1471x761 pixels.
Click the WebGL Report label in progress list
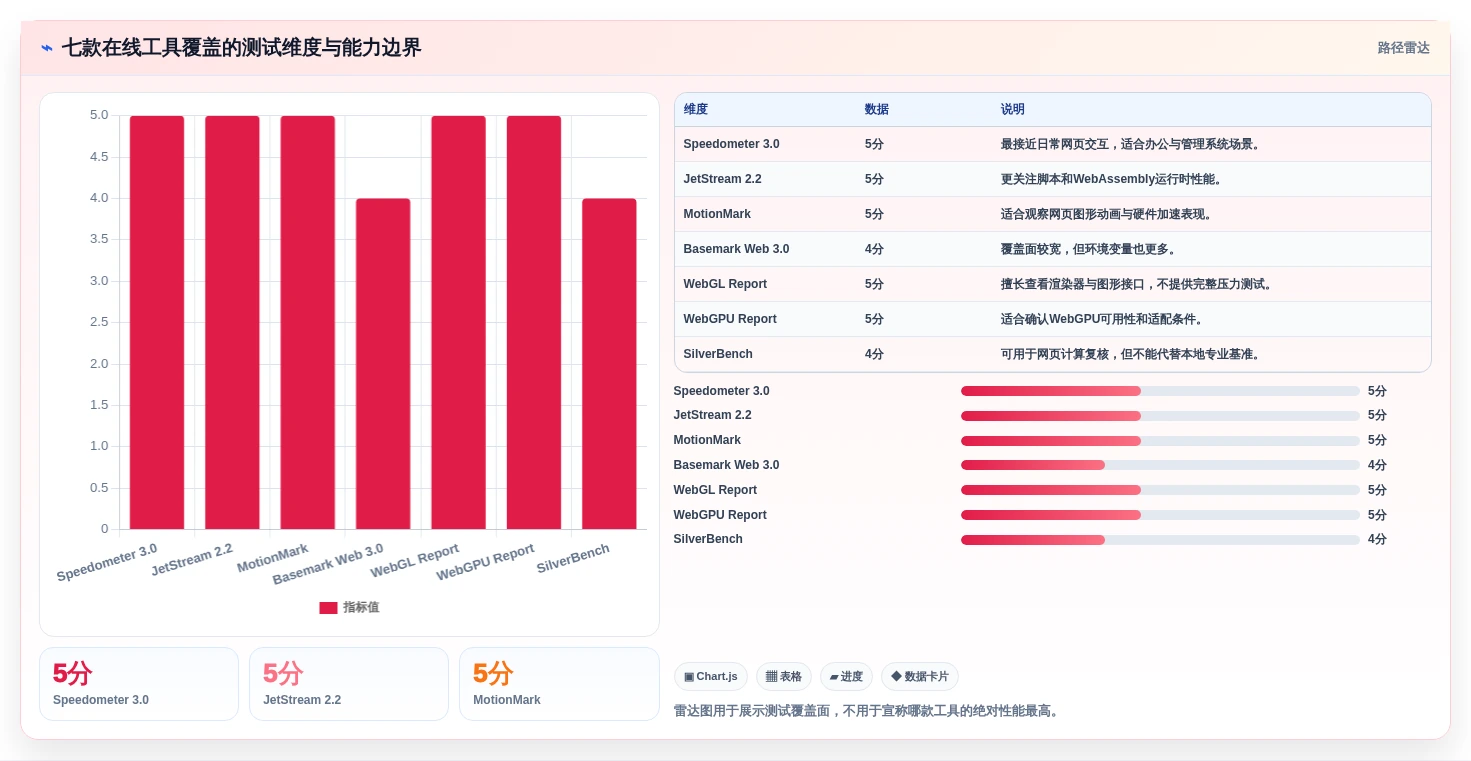tap(715, 490)
